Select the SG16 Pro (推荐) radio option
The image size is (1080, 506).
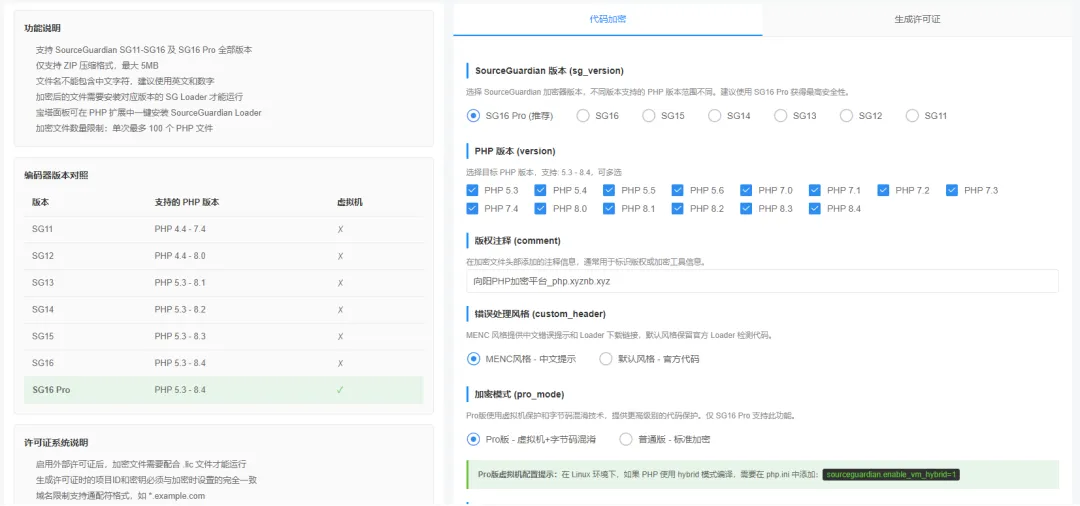tap(473, 116)
